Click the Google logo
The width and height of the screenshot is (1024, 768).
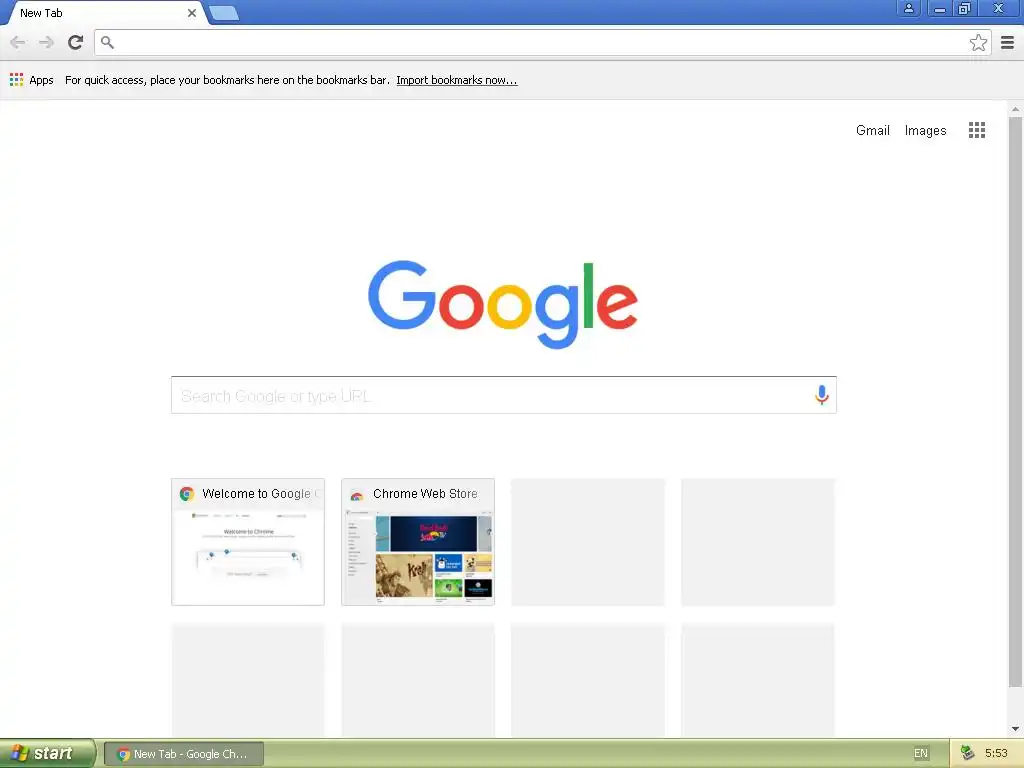pyautogui.click(x=503, y=304)
